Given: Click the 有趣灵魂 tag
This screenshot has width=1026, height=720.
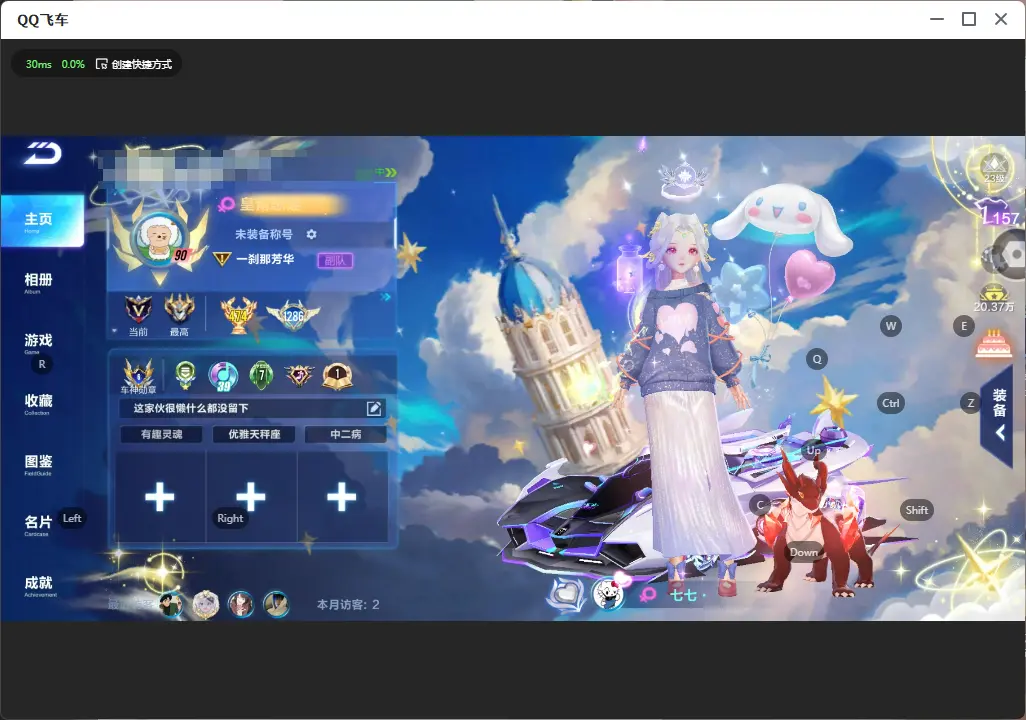Looking at the screenshot, I should click(x=162, y=435).
